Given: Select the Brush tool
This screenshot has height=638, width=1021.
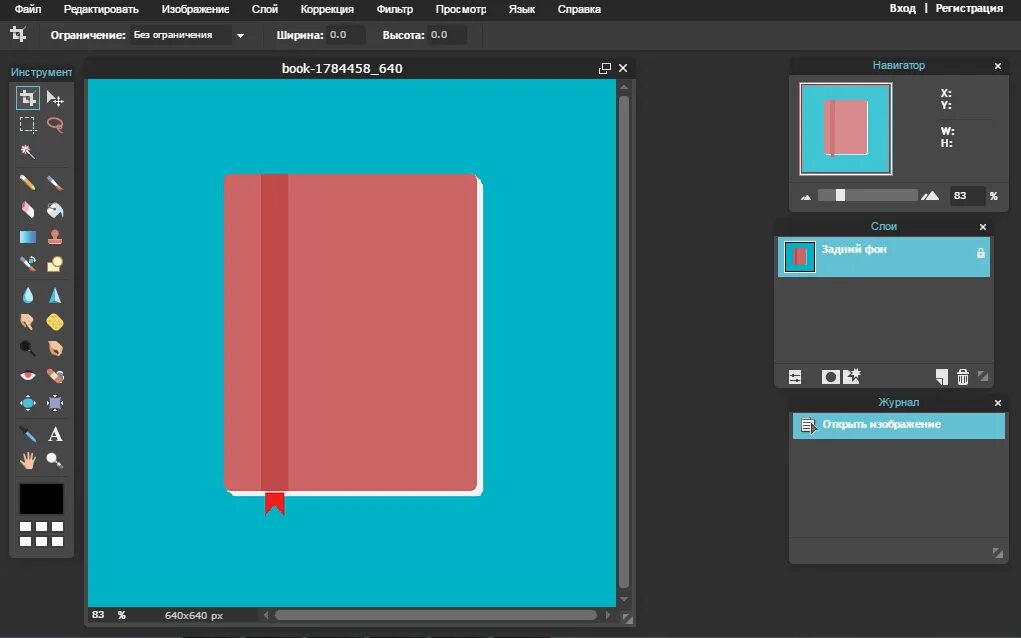Looking at the screenshot, I should (x=55, y=183).
